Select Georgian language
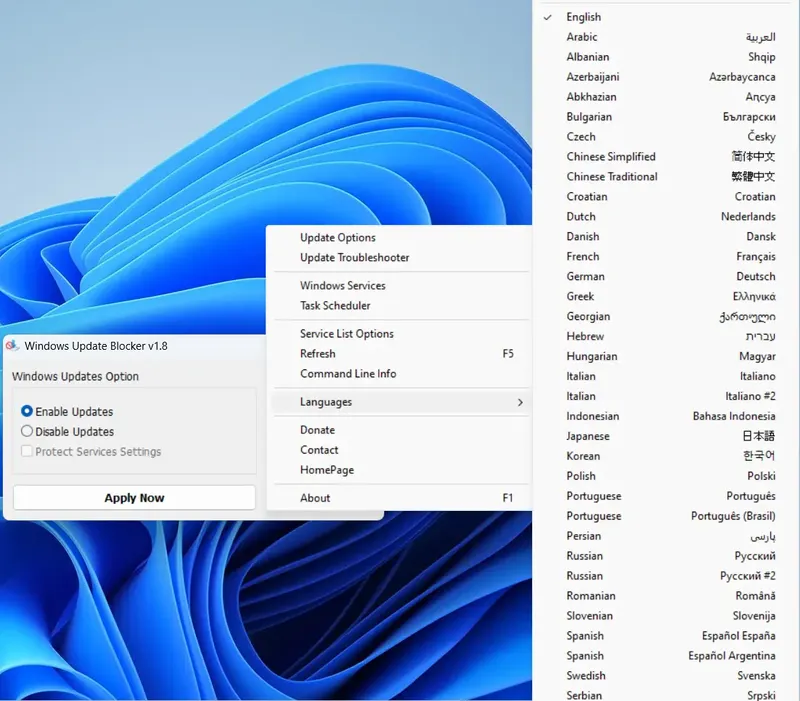This screenshot has width=800, height=701. 666,316
